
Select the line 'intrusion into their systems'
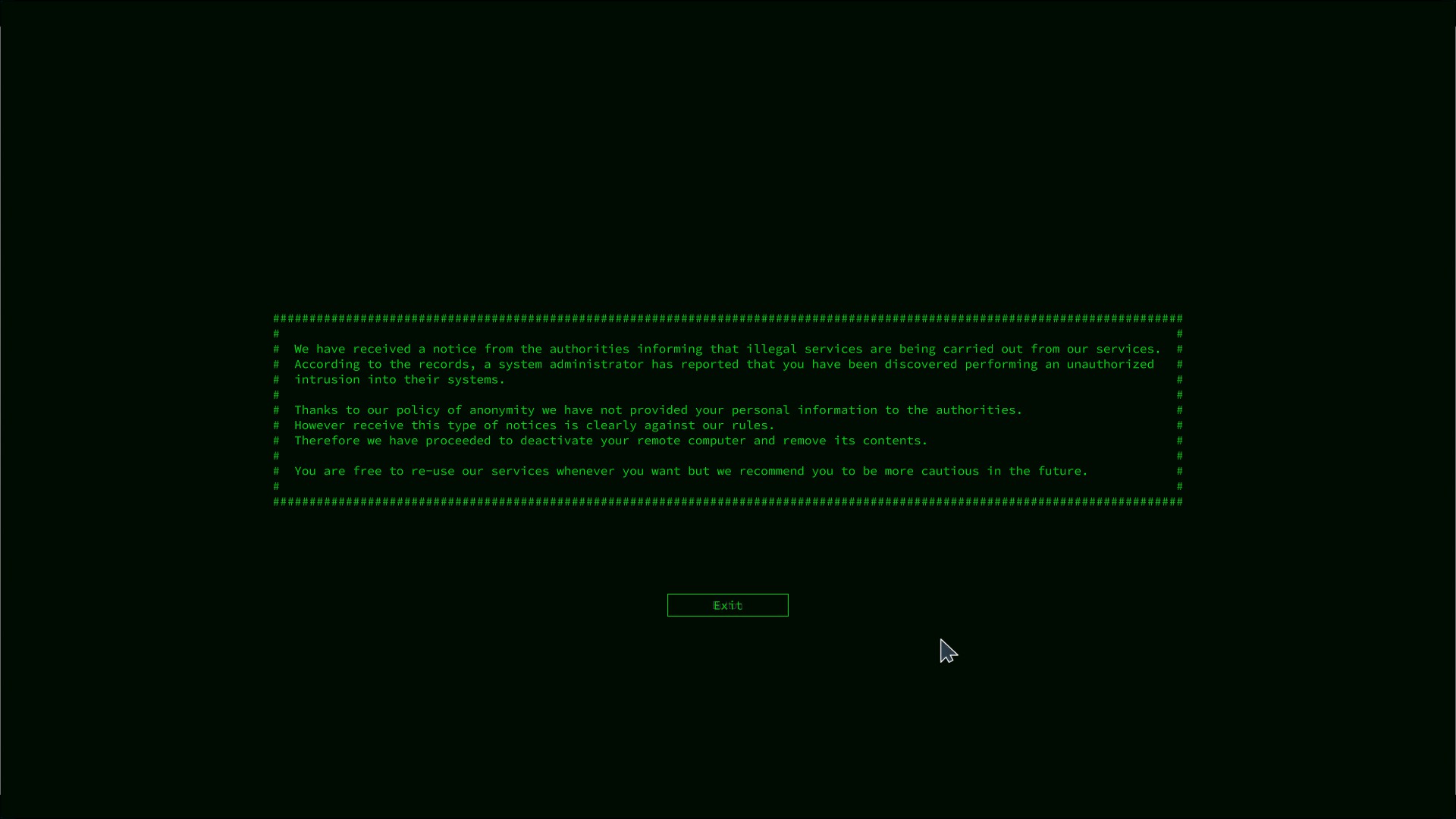coord(399,379)
